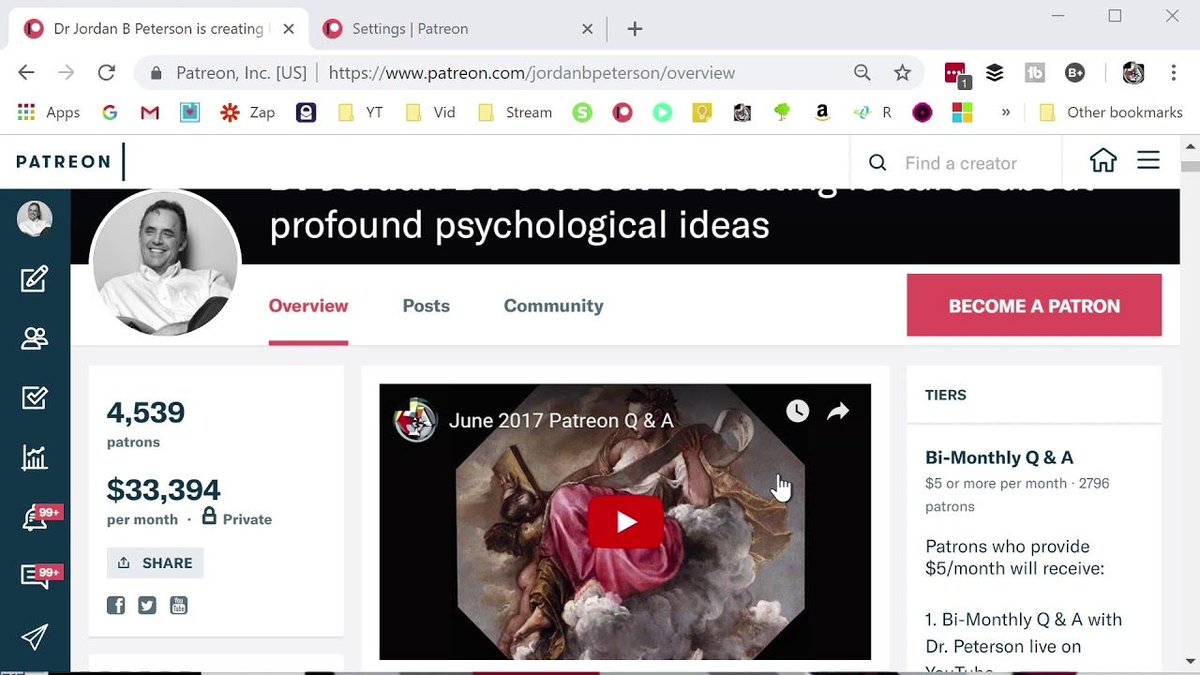Click the share arrow on the video
The height and width of the screenshot is (675, 1200).
[x=838, y=411]
